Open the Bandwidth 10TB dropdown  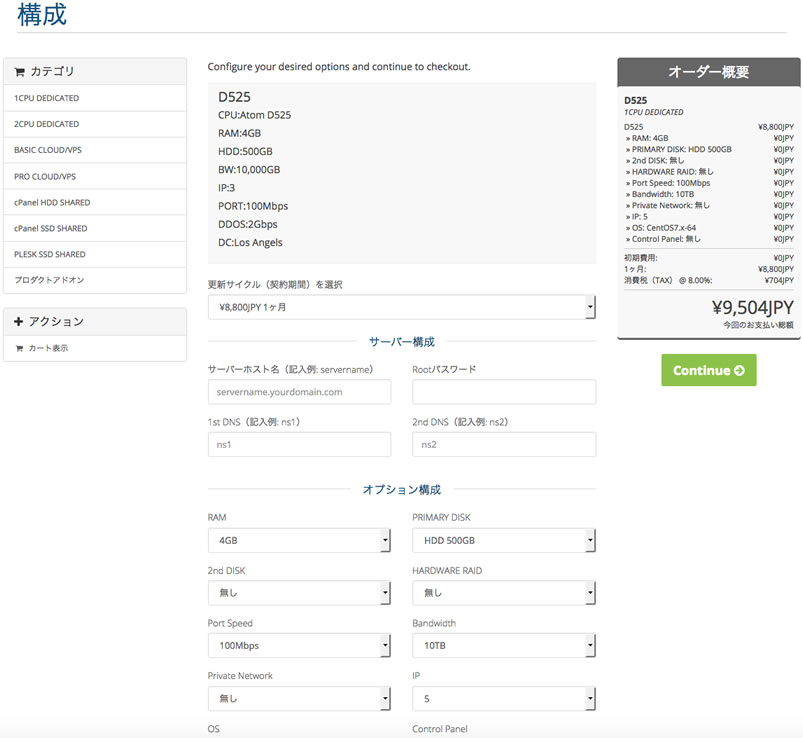[503, 646]
